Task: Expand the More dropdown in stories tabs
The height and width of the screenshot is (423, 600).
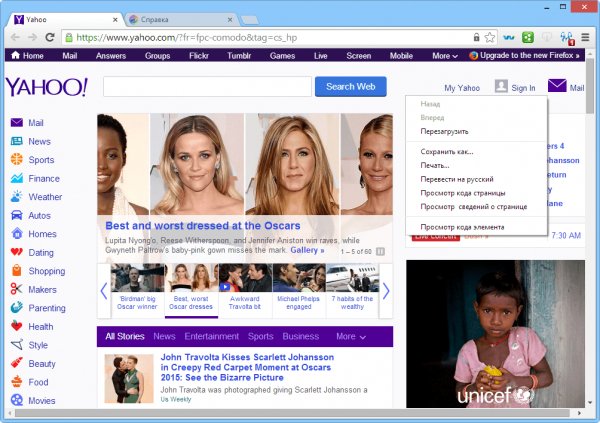Action: pos(351,336)
